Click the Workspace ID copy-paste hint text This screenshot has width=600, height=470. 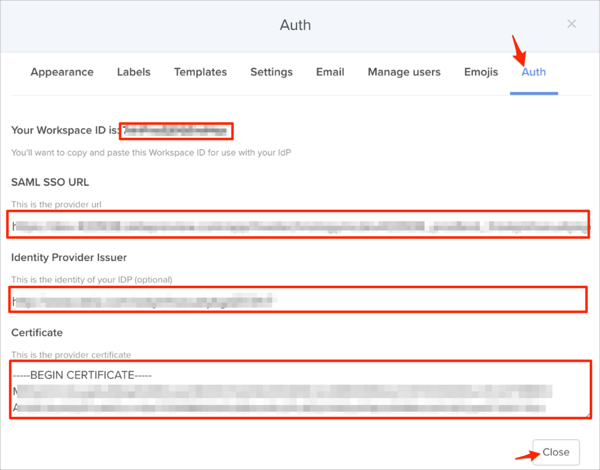tap(150, 153)
